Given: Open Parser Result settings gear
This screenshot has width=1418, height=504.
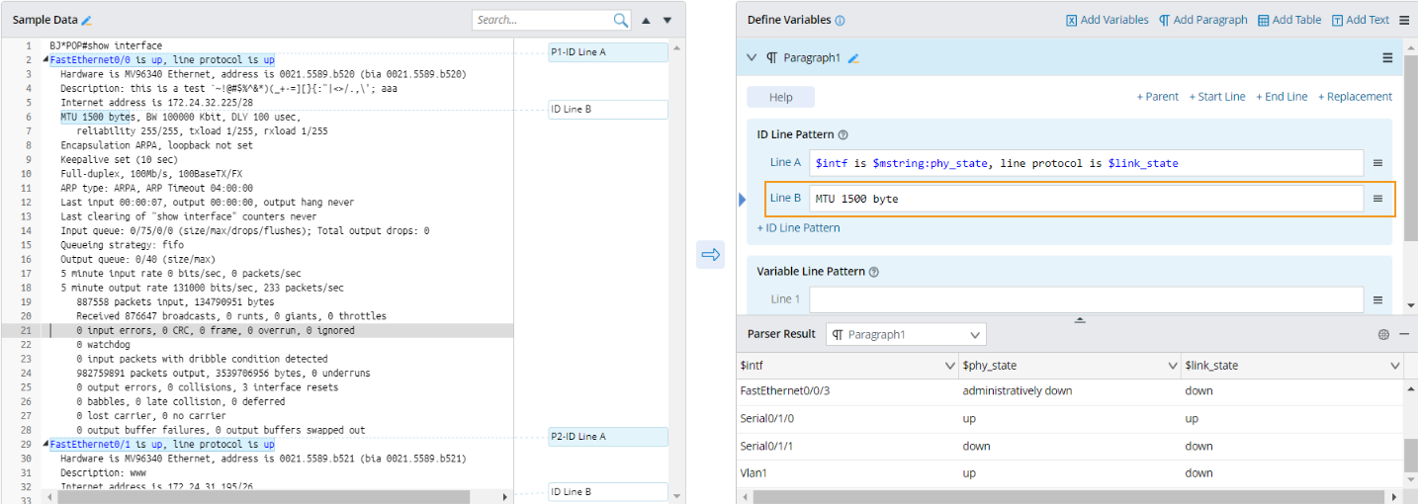Looking at the screenshot, I should coord(1384,334).
